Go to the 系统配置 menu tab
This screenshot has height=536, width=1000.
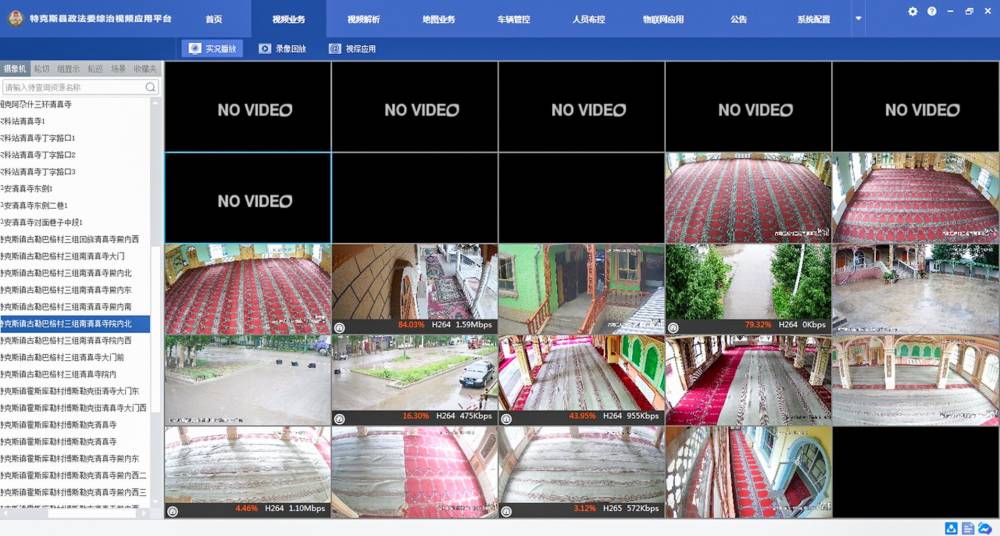click(814, 19)
